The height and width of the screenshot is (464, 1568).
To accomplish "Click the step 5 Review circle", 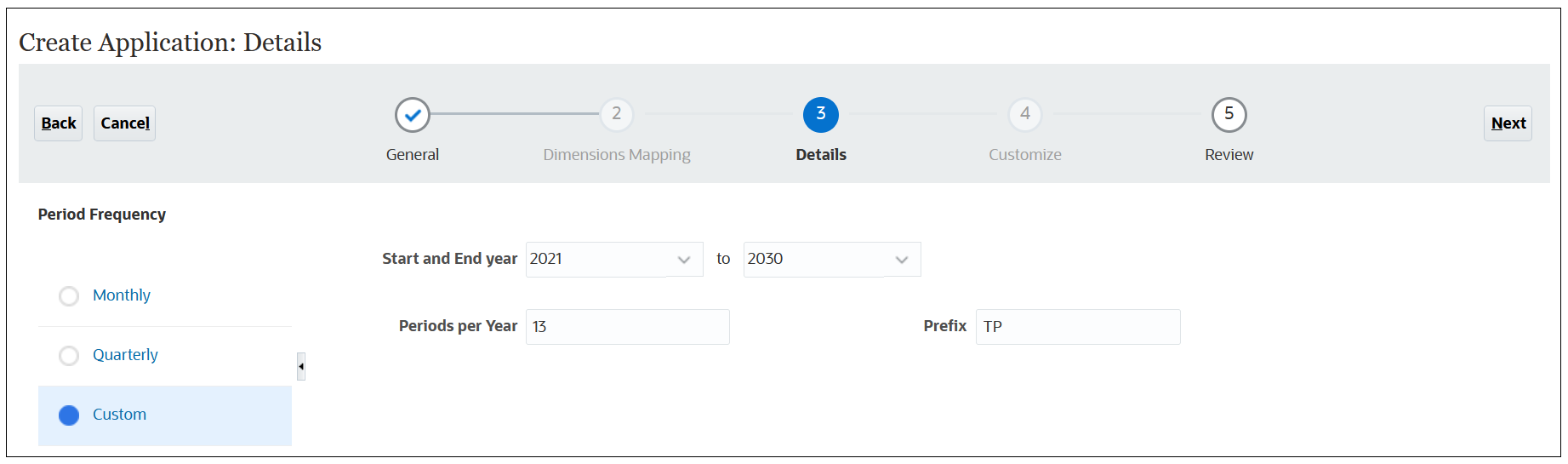I will pos(1229,114).
